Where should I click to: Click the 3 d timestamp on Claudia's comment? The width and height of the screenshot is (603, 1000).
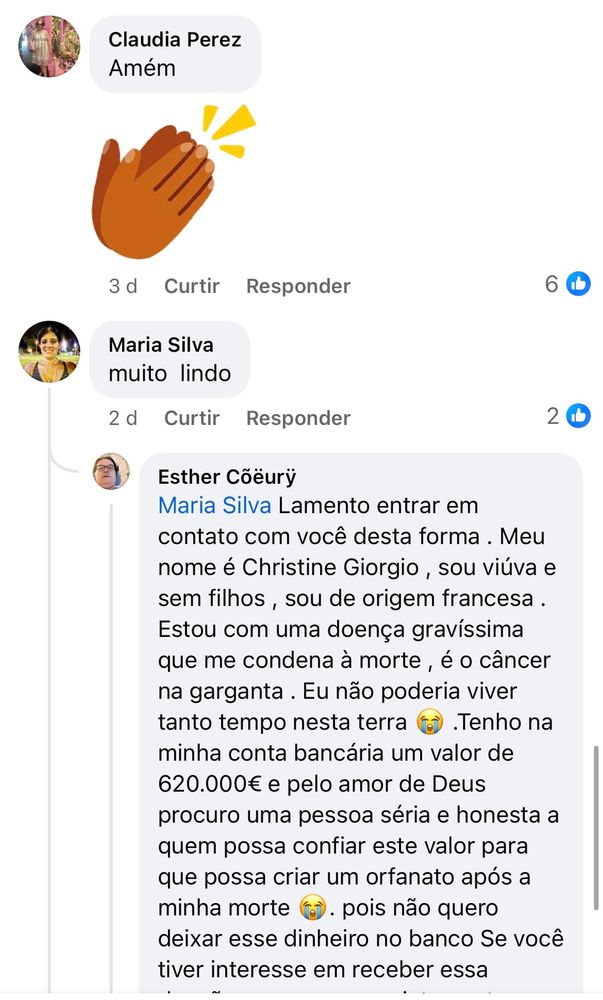click(123, 286)
